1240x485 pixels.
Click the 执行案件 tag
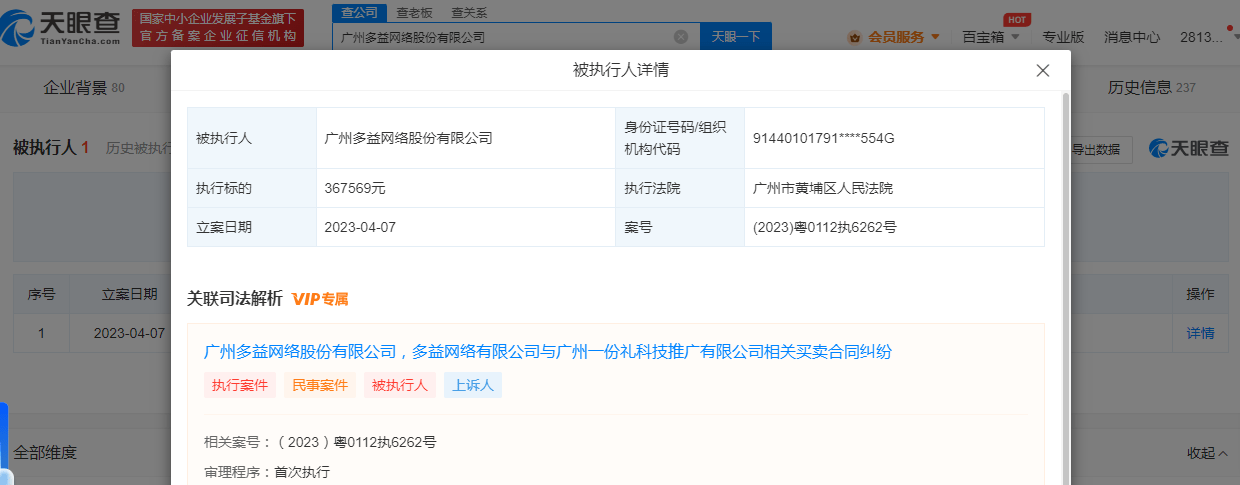pos(240,385)
